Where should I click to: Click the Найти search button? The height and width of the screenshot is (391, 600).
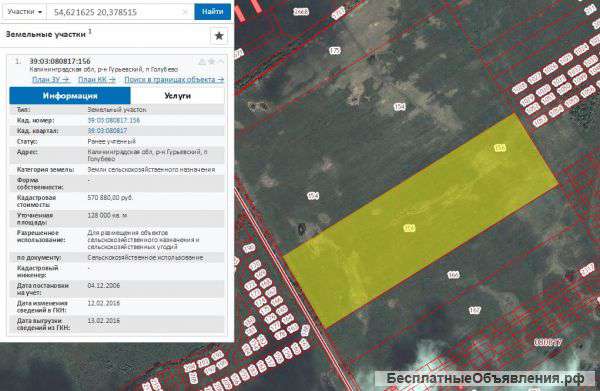213,12
